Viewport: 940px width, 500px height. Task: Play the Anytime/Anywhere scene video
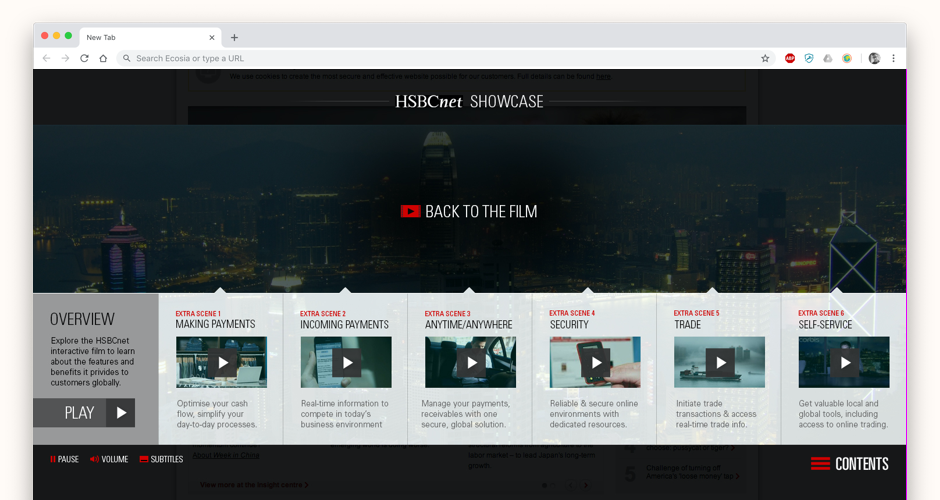(471, 362)
